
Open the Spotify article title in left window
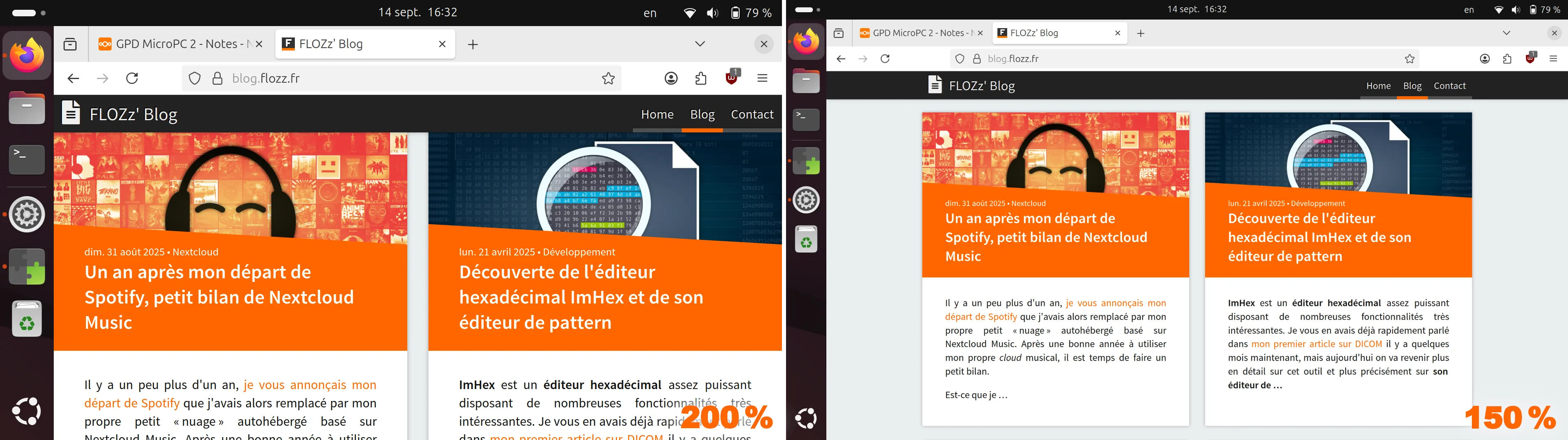pyautogui.click(x=219, y=297)
